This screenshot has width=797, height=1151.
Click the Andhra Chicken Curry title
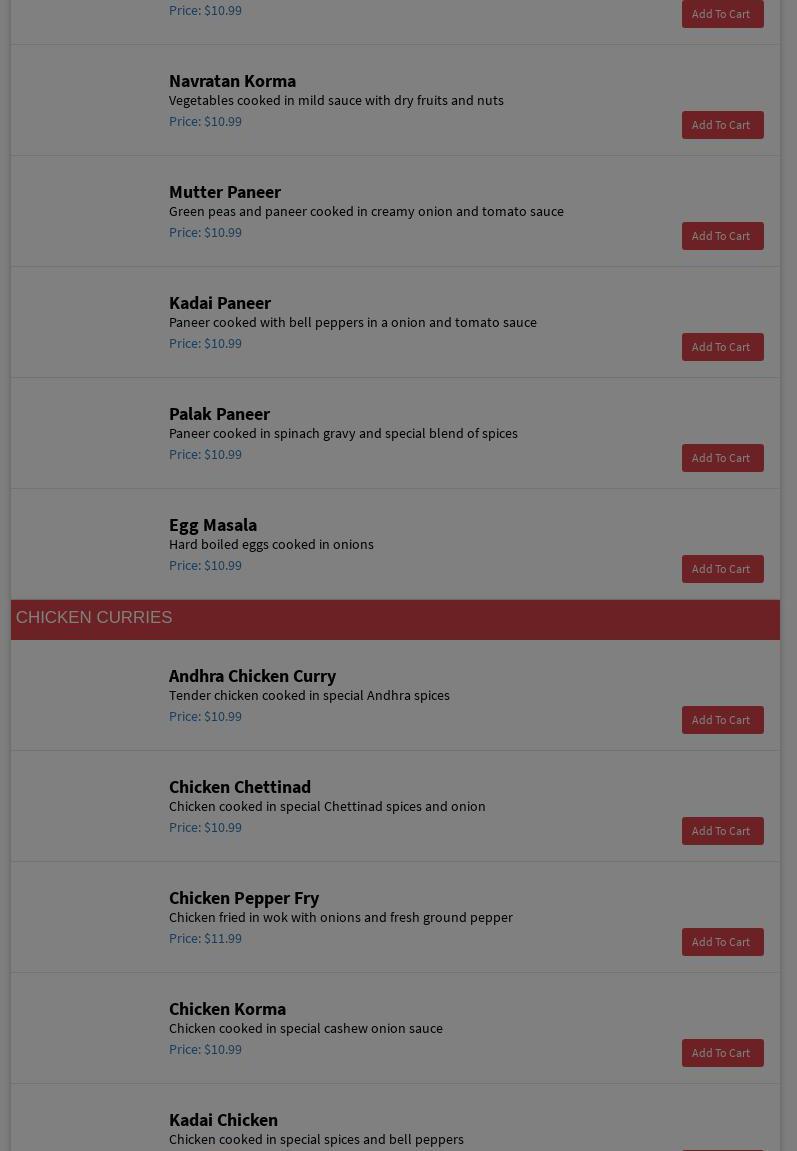[x=252, y=676]
